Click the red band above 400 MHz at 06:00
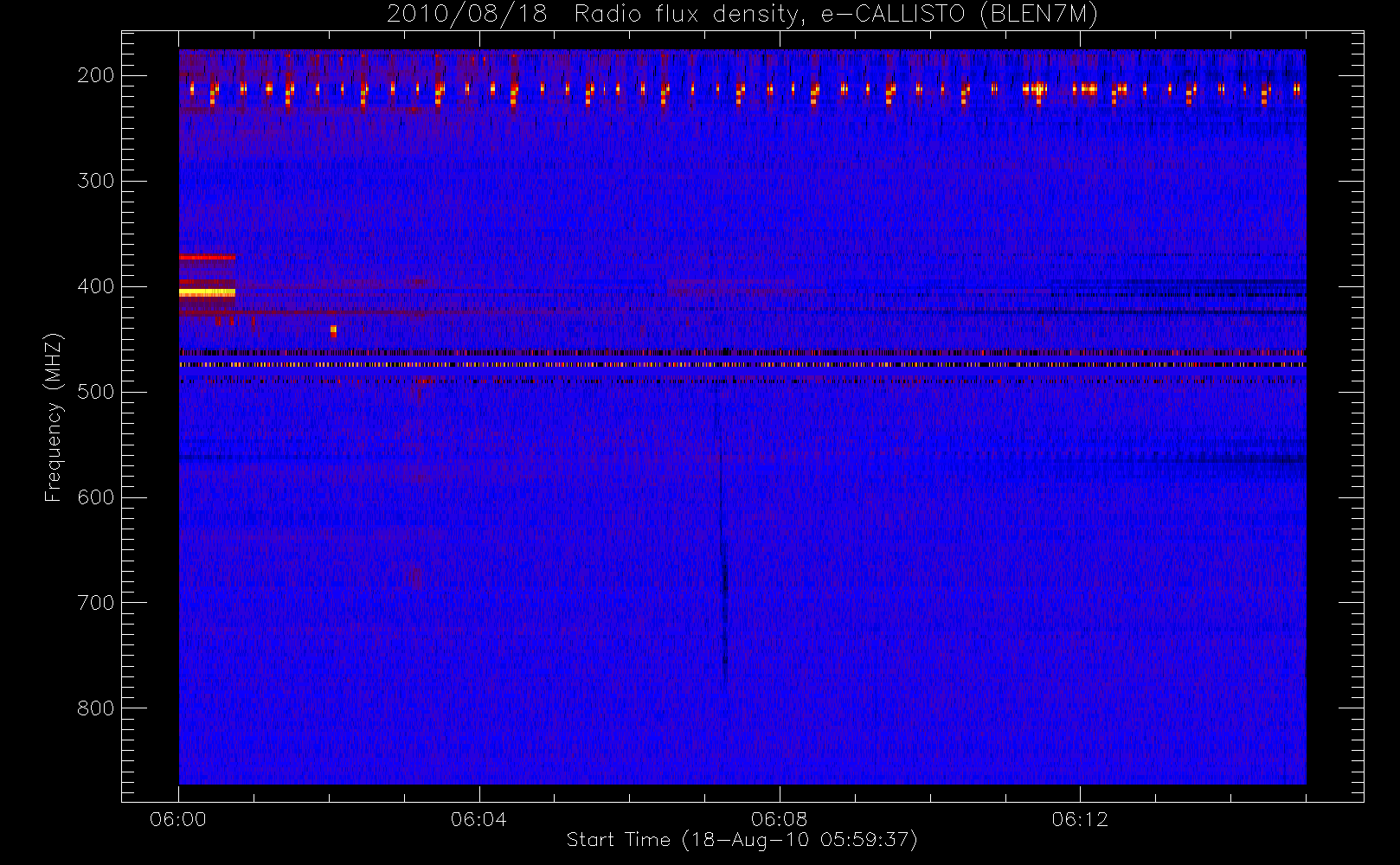 tap(207, 258)
